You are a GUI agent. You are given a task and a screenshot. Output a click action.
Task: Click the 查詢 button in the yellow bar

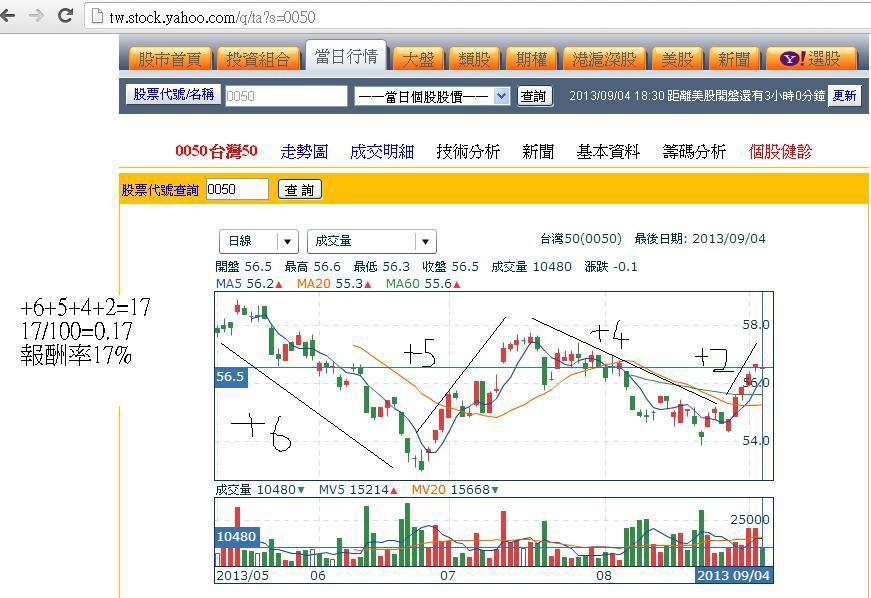click(x=300, y=190)
